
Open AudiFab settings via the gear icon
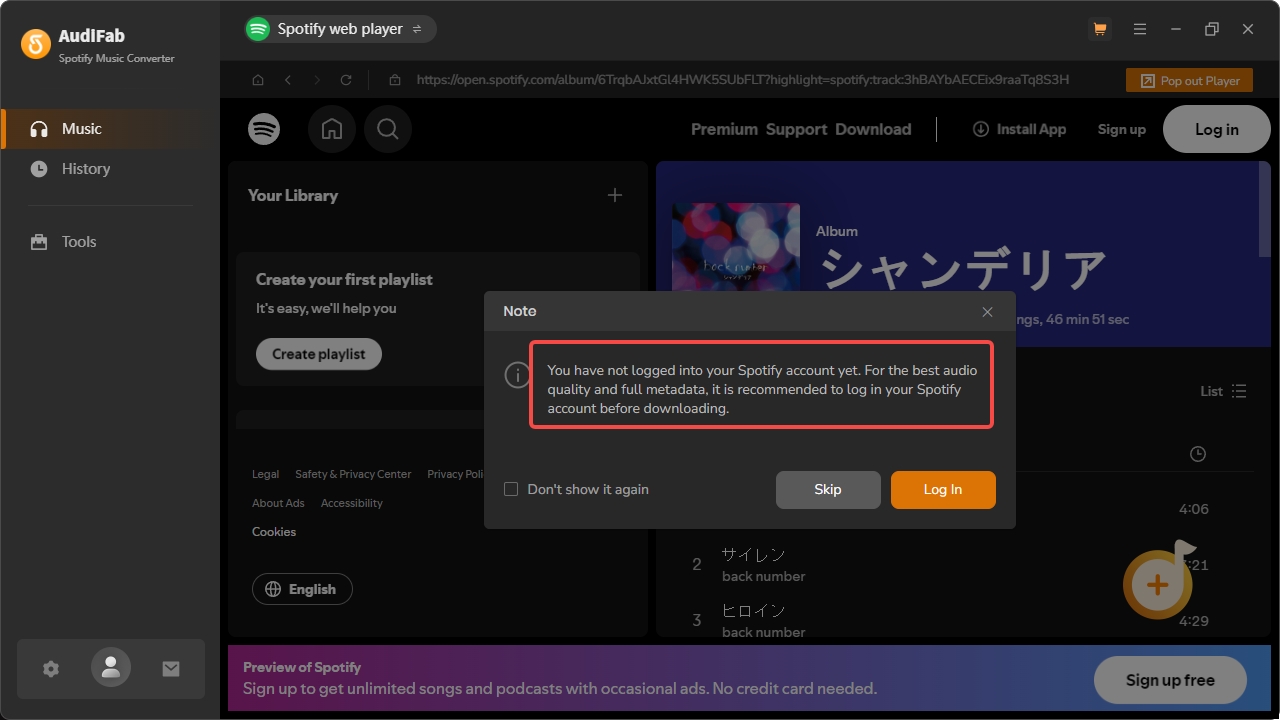[x=50, y=668]
